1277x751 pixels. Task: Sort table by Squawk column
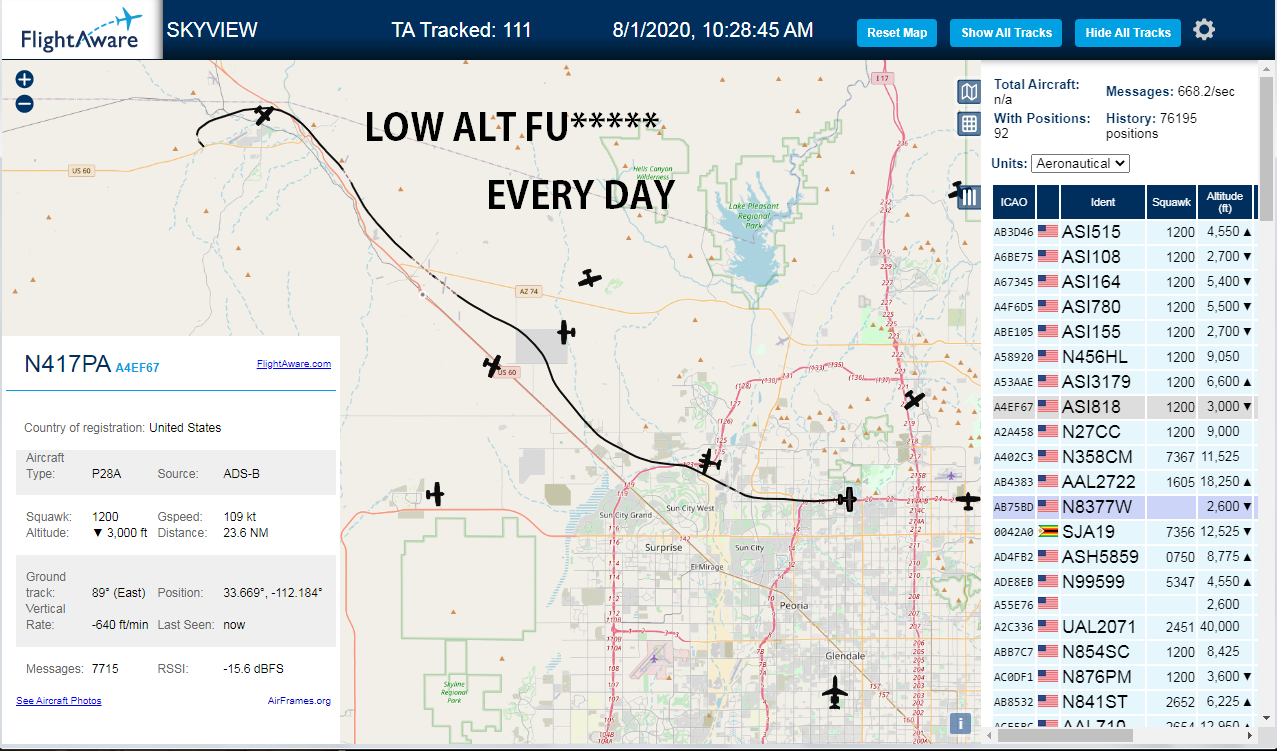pos(1171,202)
